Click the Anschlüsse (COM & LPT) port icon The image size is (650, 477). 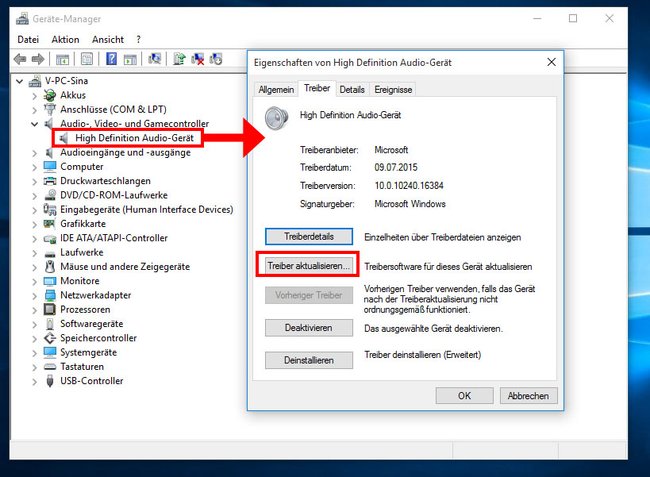pyautogui.click(x=50, y=109)
